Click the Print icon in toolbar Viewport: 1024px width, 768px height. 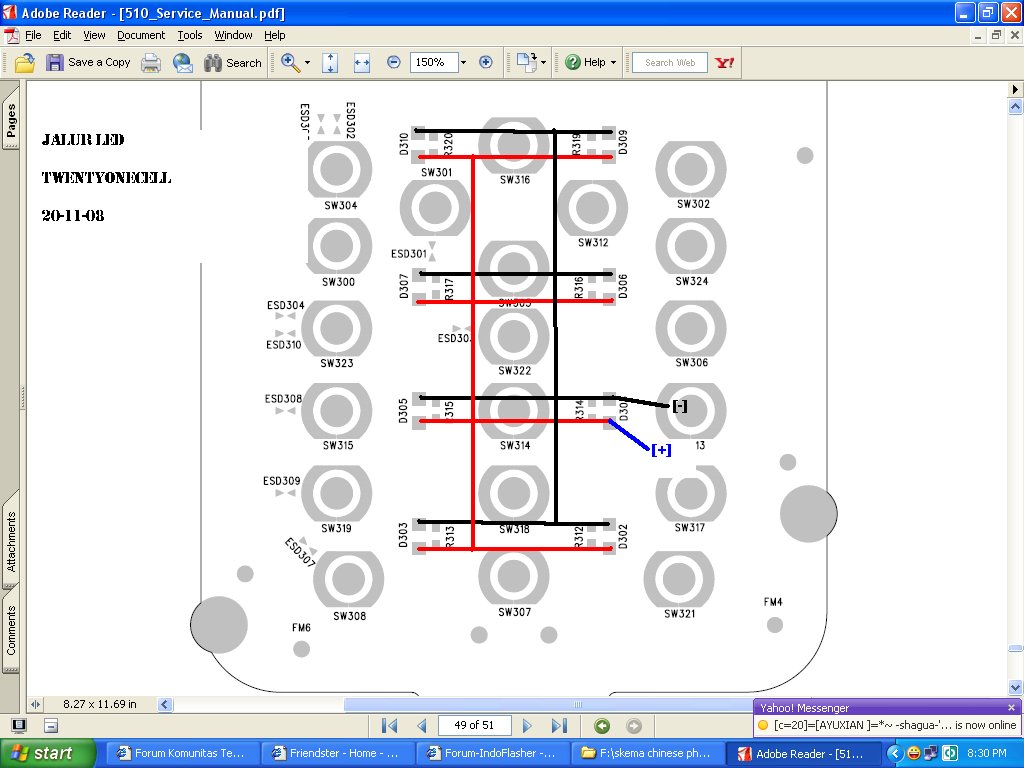[x=151, y=62]
